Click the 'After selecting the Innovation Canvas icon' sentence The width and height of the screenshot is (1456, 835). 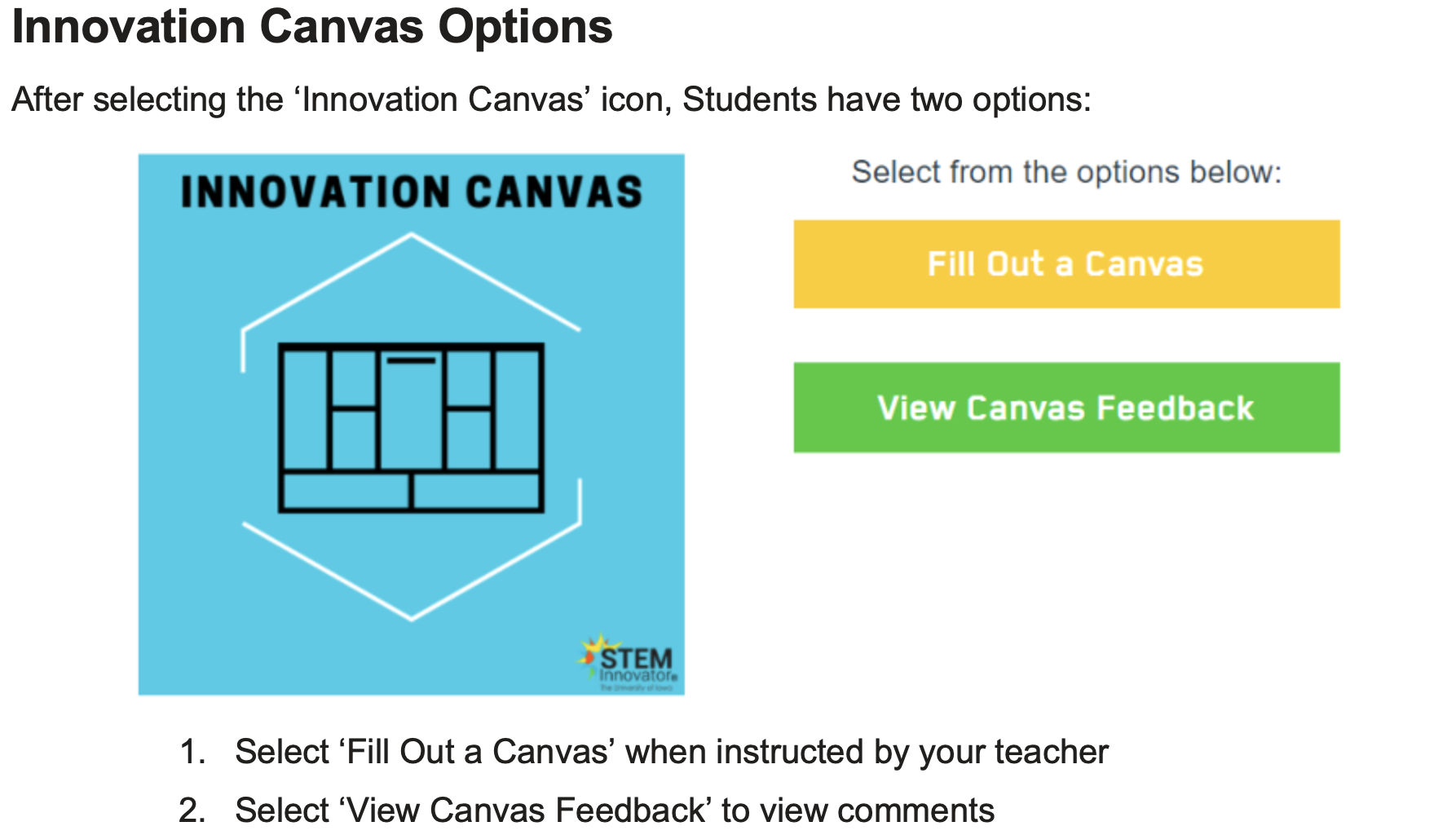[x=551, y=99]
